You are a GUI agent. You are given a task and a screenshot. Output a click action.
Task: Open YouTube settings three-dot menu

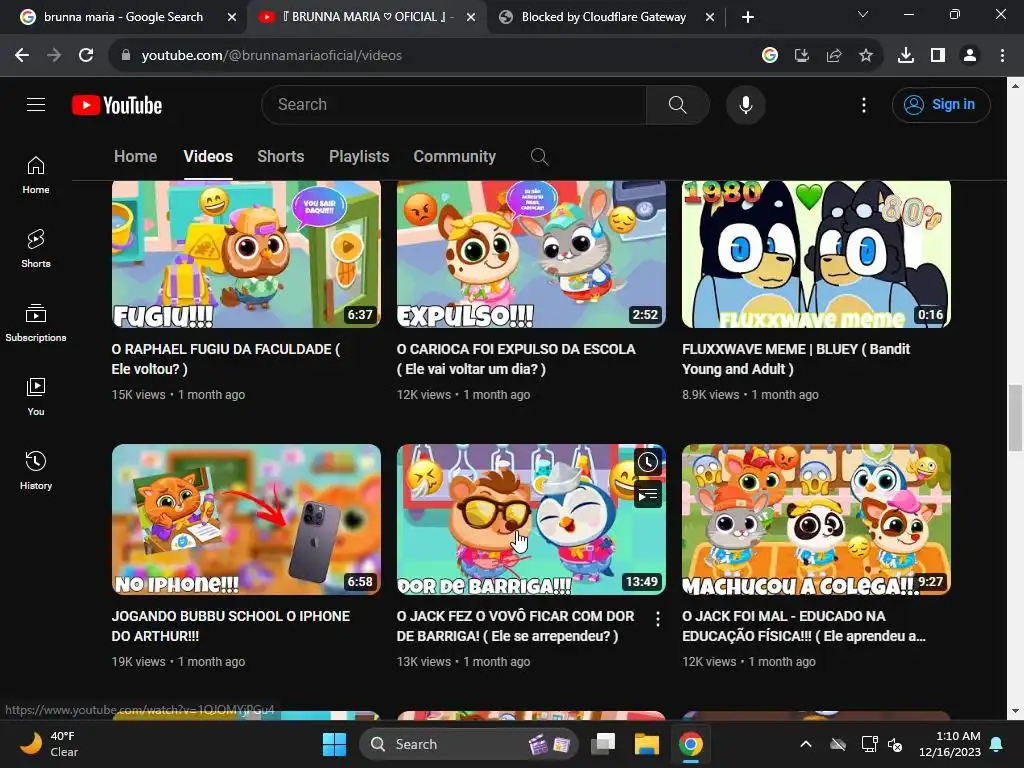(863, 105)
